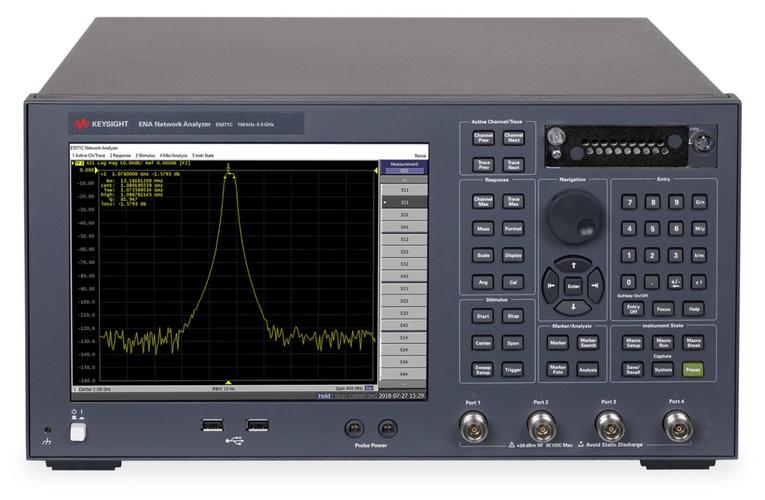Viewport: 765px width, 500px height.
Task: Select S12 measurement softkey
Action: pos(404,240)
